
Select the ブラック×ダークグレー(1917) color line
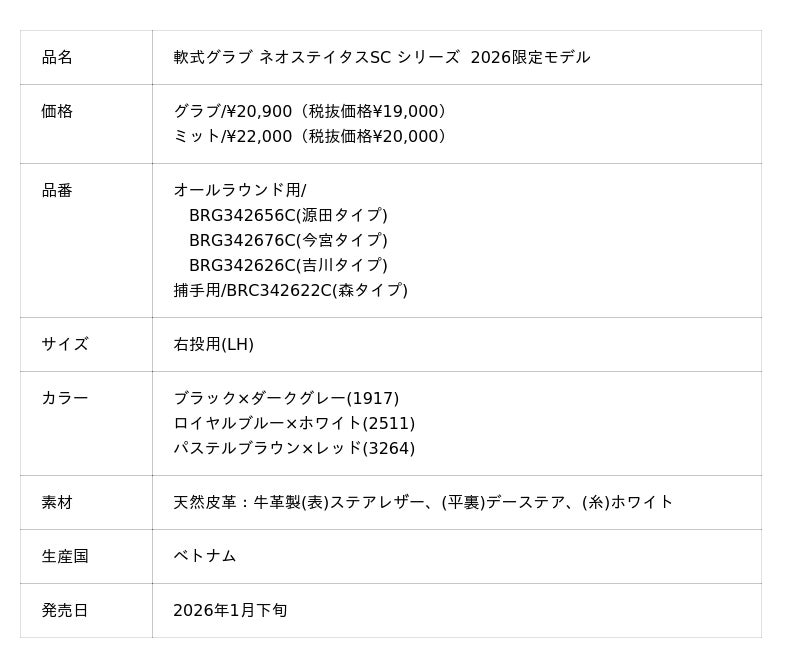click(286, 399)
